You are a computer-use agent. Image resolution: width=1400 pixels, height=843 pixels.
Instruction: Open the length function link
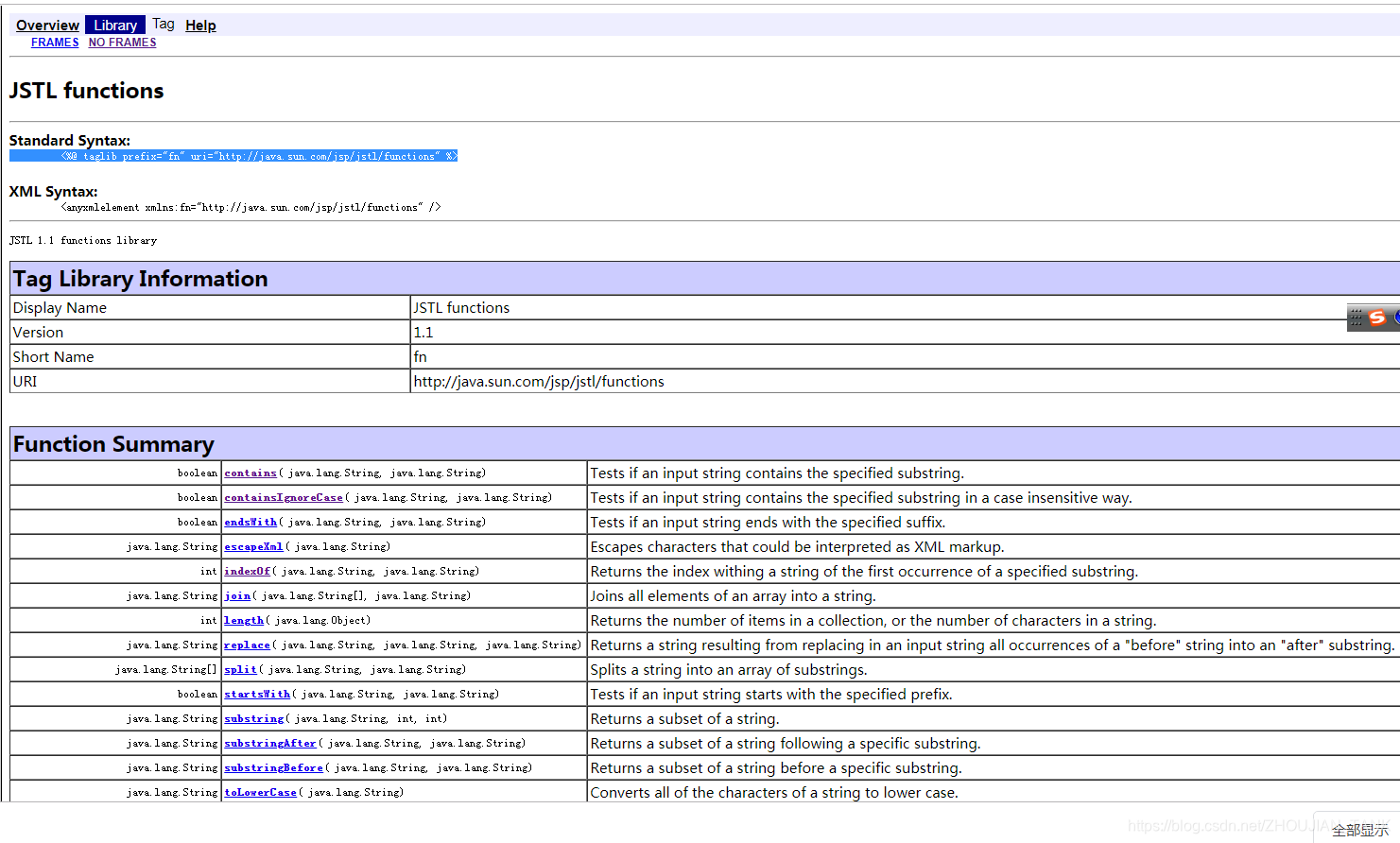pyautogui.click(x=244, y=620)
